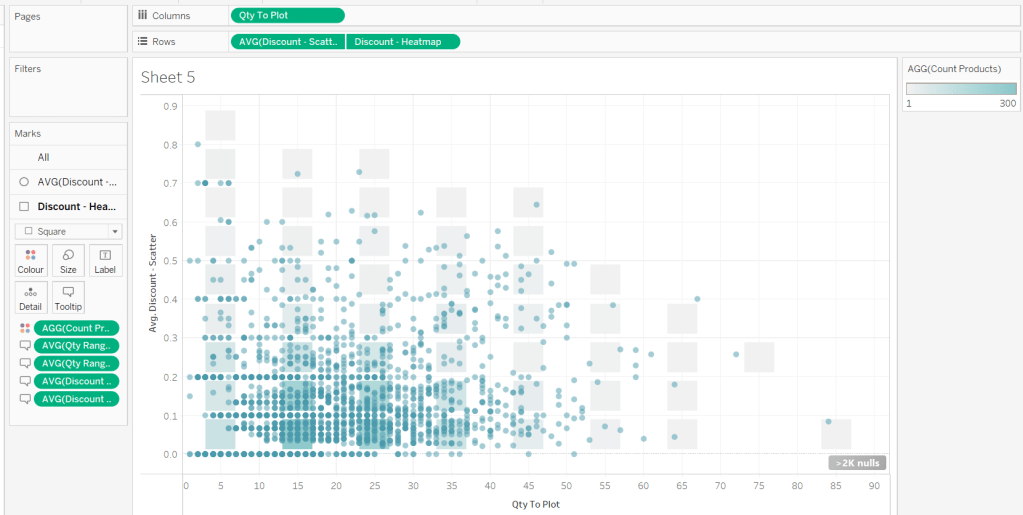The height and width of the screenshot is (515, 1023).
Task: Click the Columns shelf icon
Action: (143, 16)
